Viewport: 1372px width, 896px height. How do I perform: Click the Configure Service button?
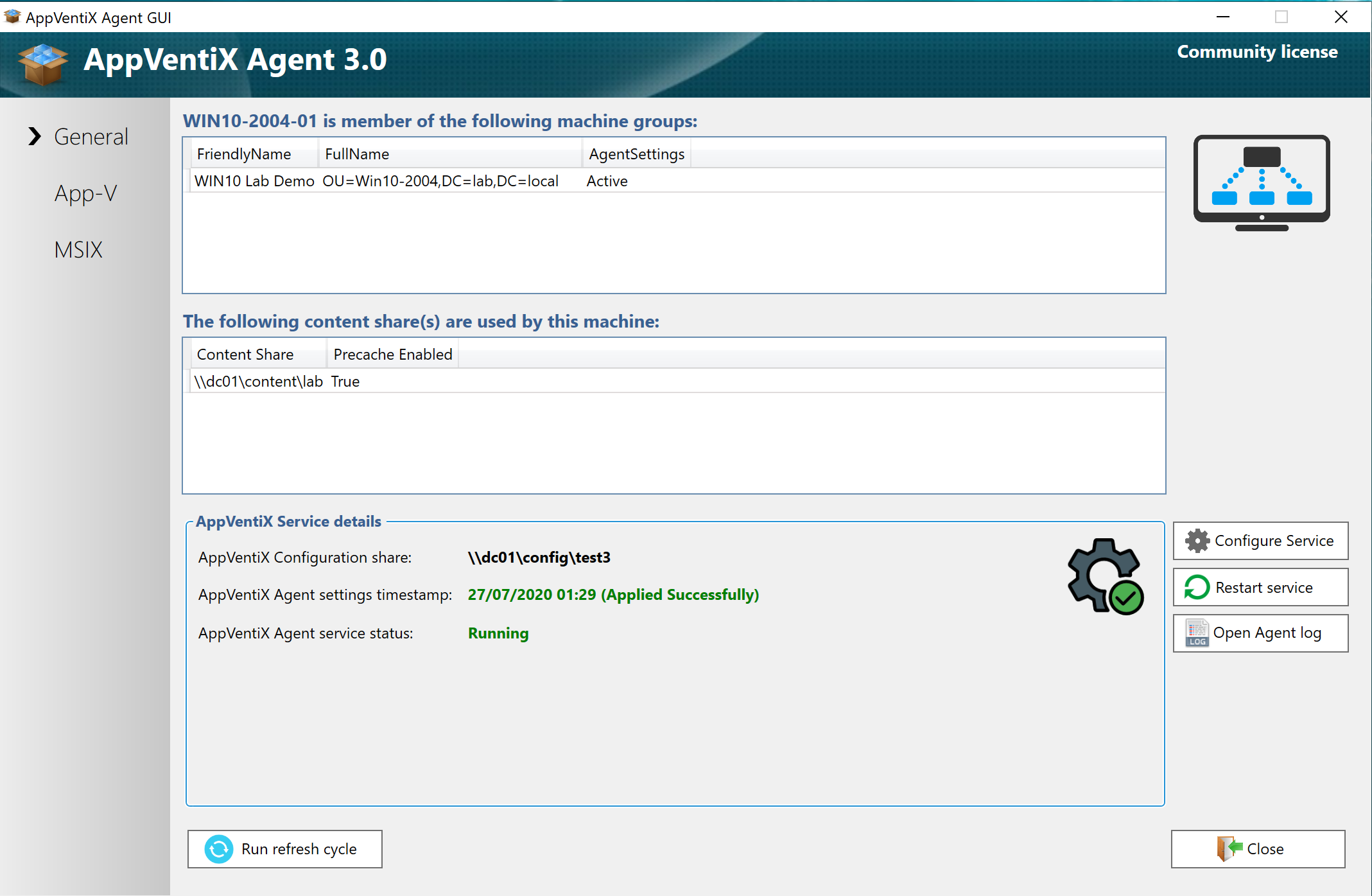point(1260,541)
